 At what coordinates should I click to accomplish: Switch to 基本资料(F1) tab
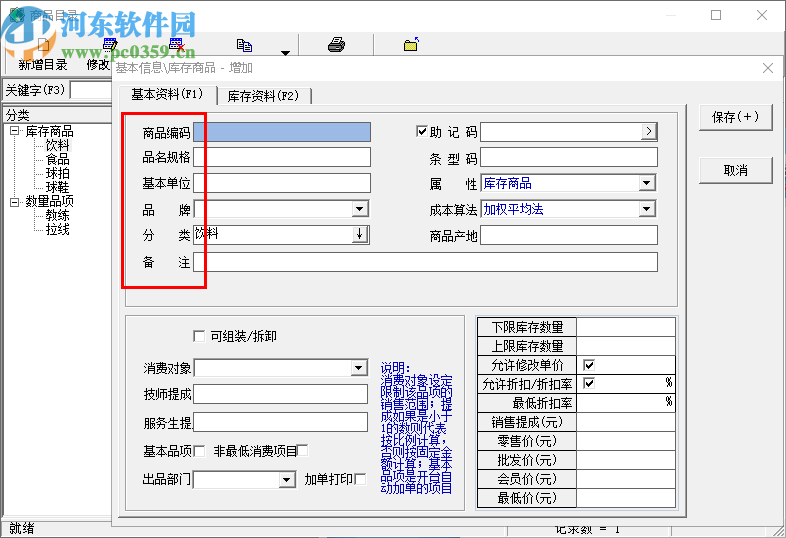point(167,94)
